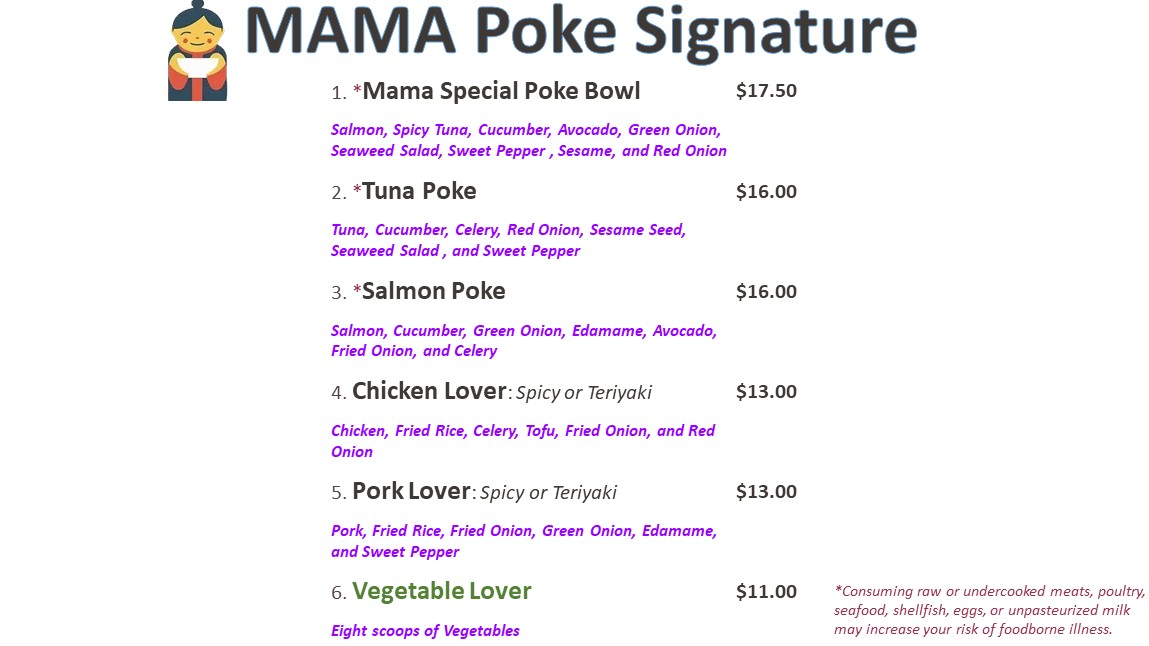Click the Chicken Lover ingredients description
The width and height of the screenshot is (1149, 646).
tap(522, 441)
